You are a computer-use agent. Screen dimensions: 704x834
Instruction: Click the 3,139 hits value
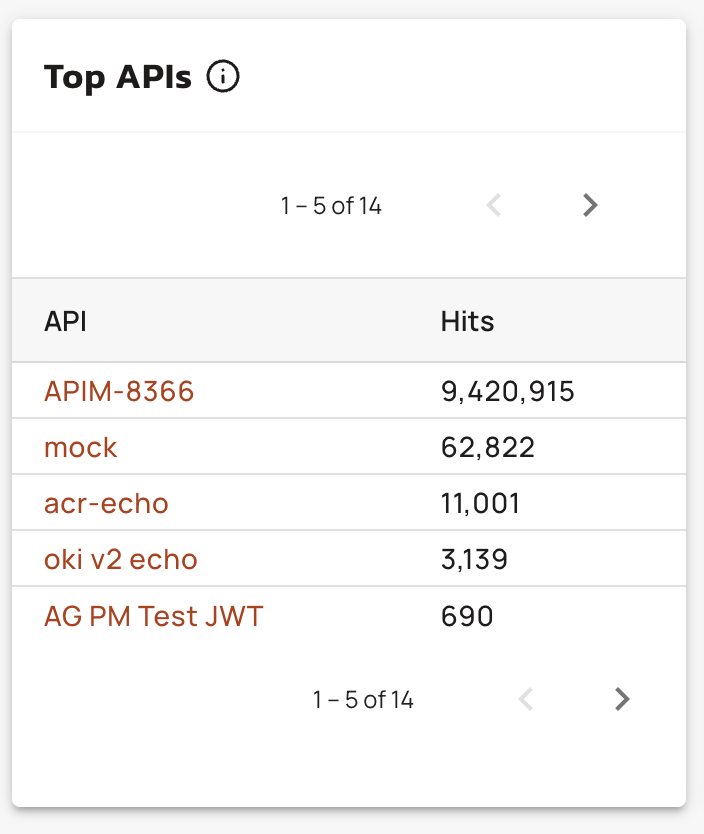474,559
